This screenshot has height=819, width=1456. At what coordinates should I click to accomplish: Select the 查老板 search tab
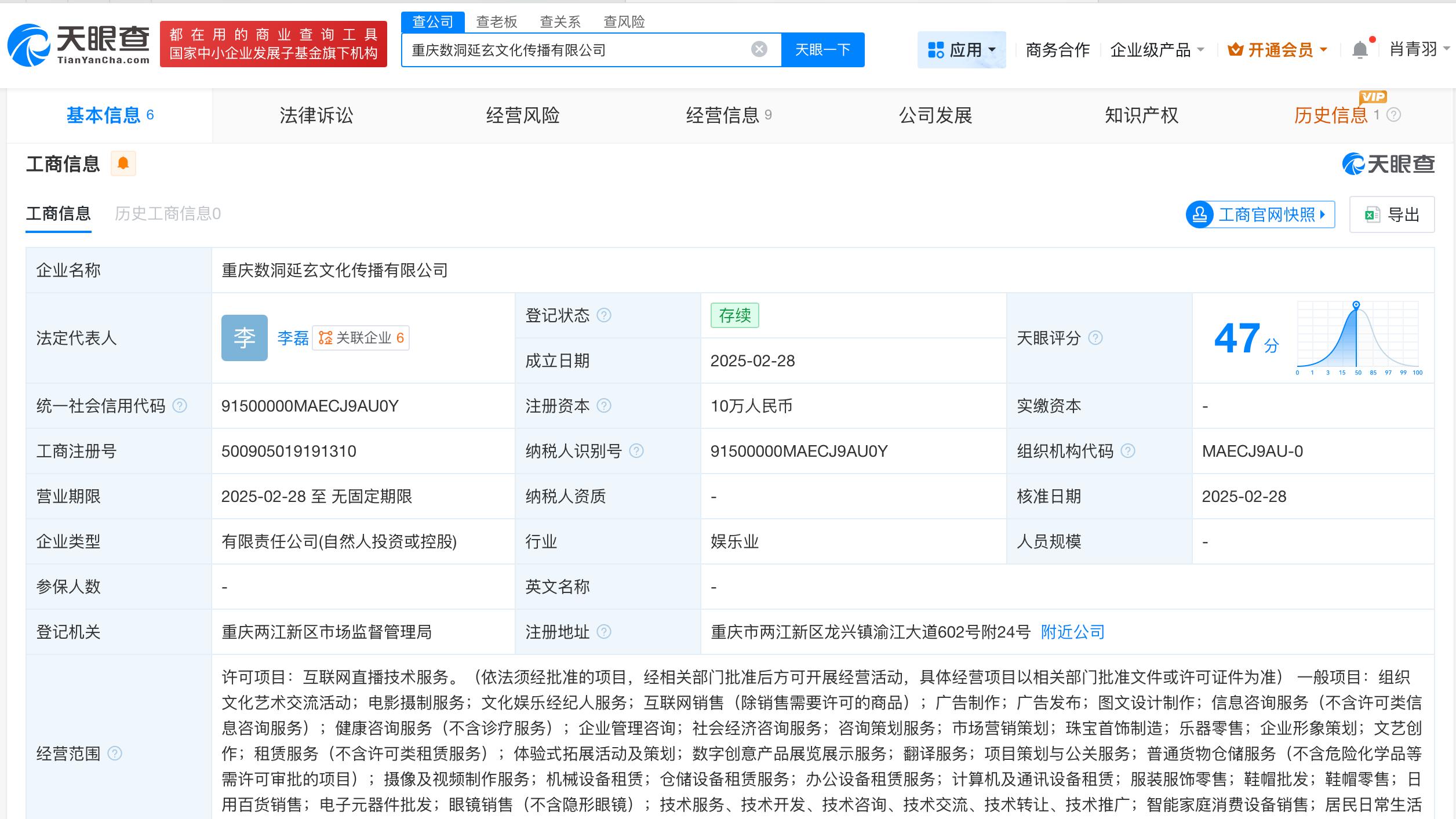(496, 22)
